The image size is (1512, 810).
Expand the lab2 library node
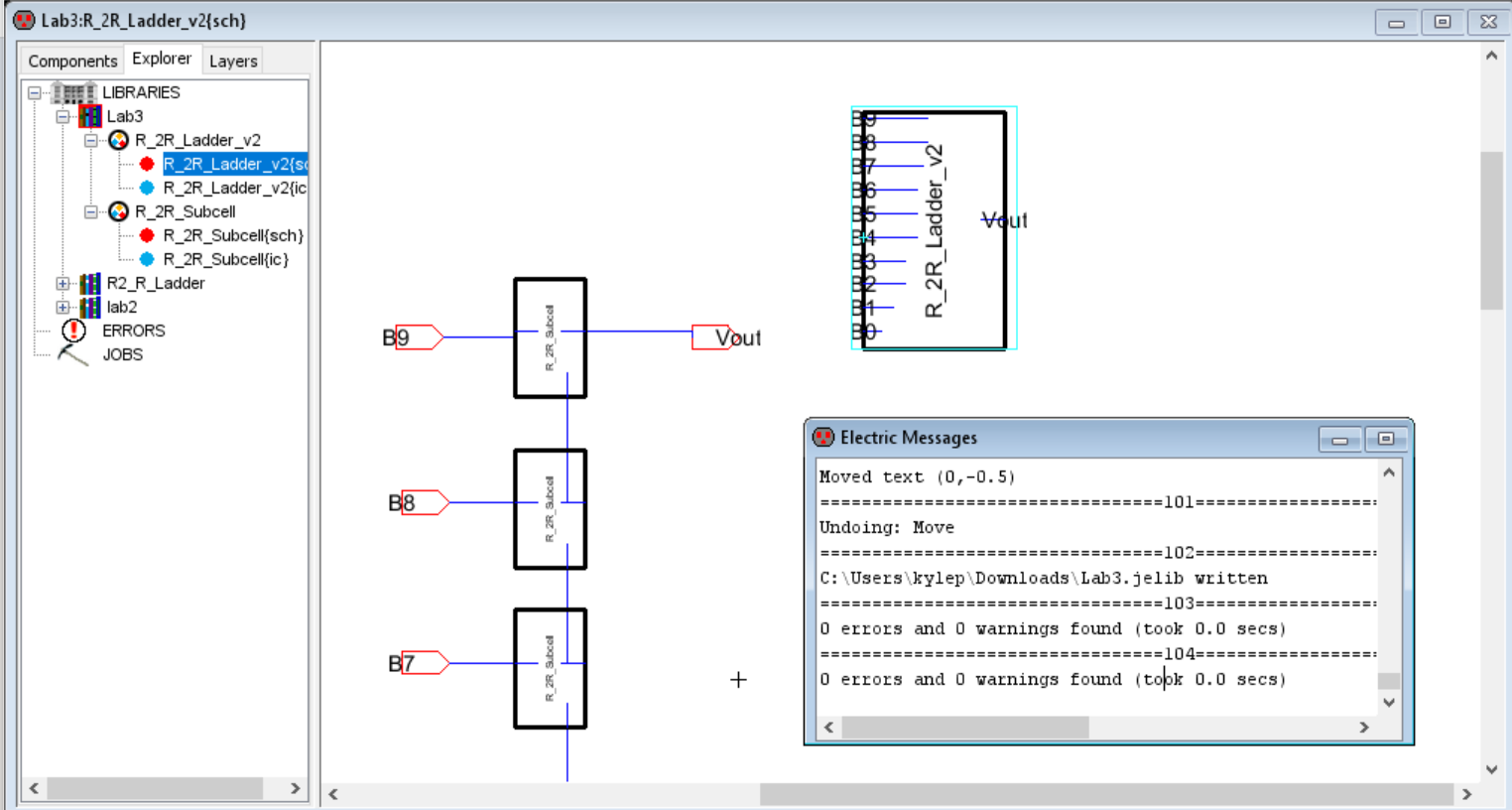[63, 307]
